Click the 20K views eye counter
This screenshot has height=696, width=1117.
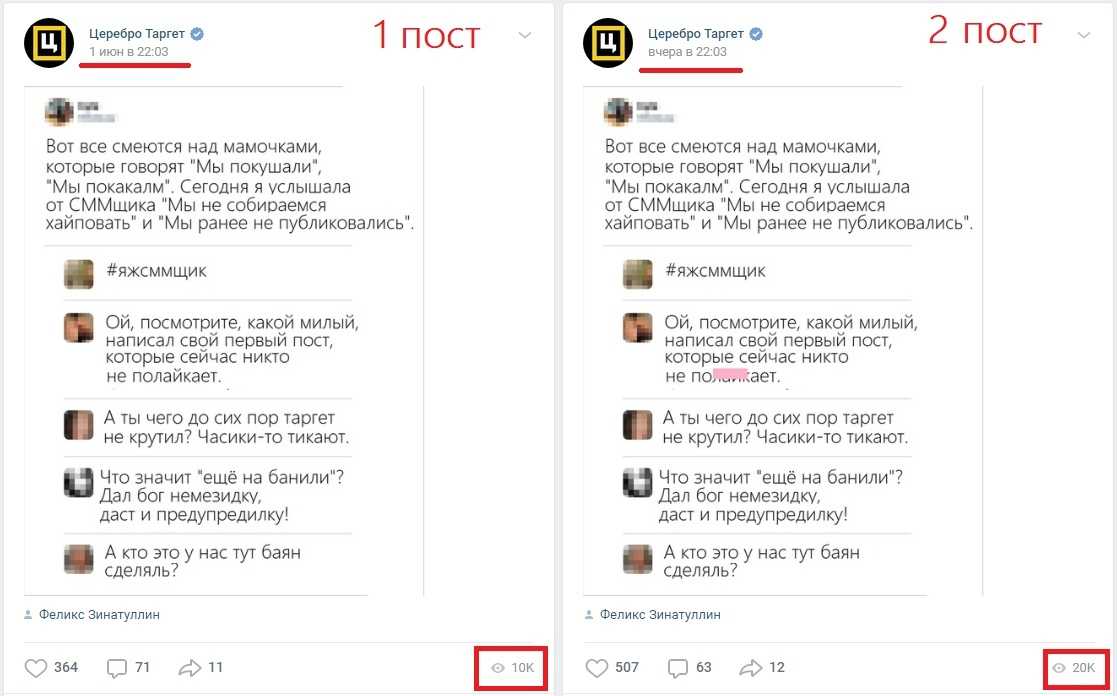1074,668
